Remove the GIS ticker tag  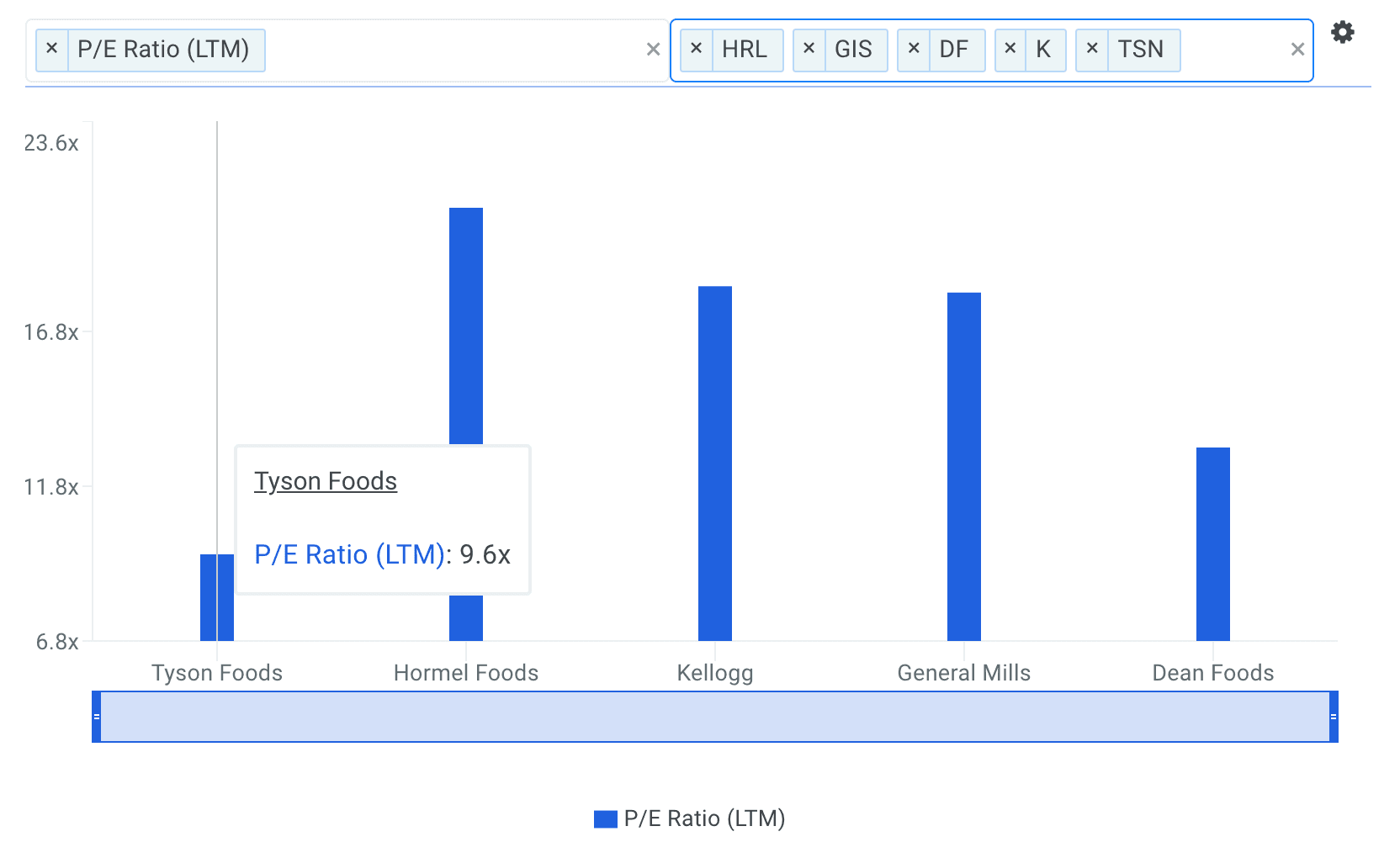pos(809,49)
